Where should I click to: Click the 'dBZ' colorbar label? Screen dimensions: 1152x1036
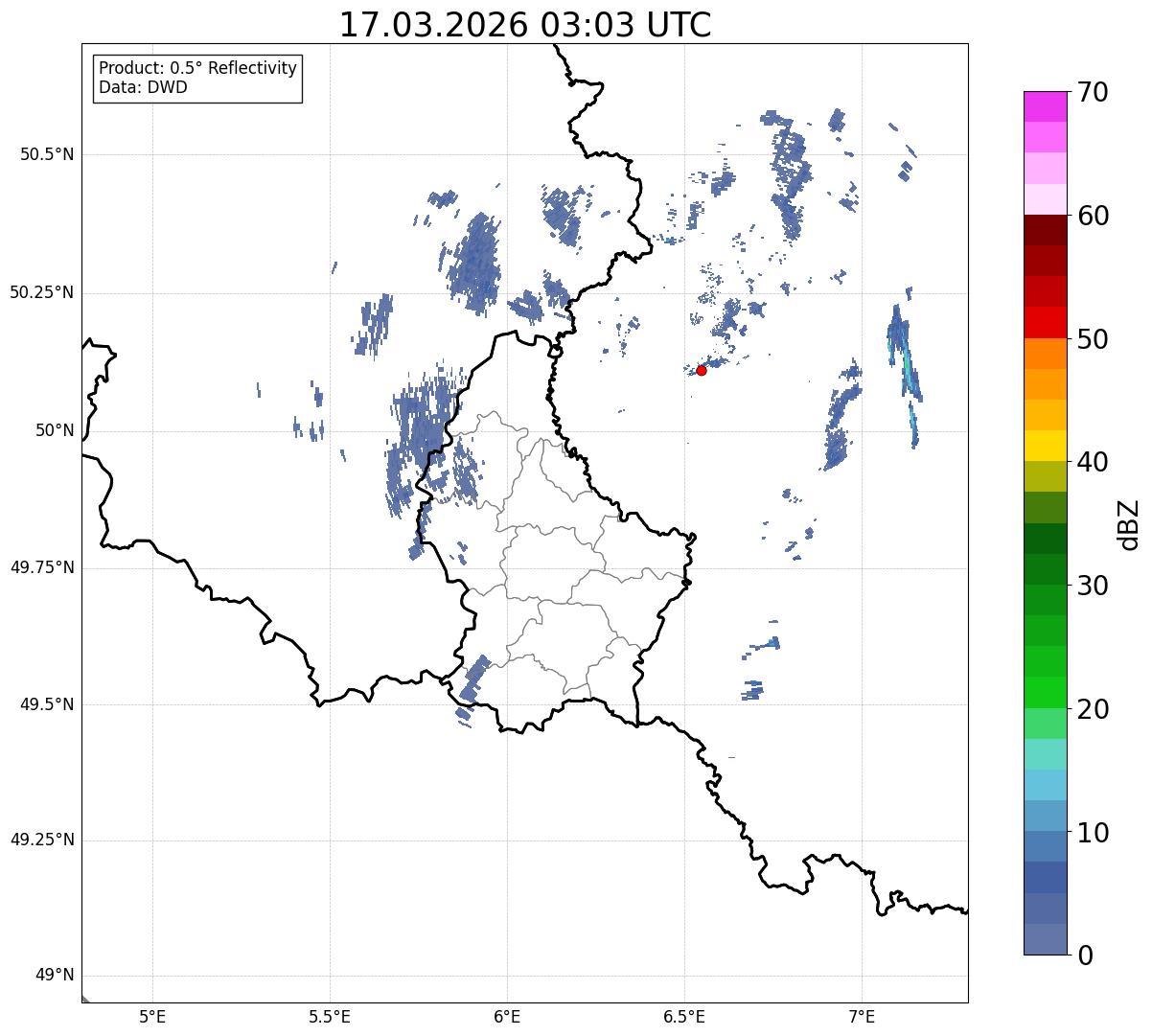1128,524
